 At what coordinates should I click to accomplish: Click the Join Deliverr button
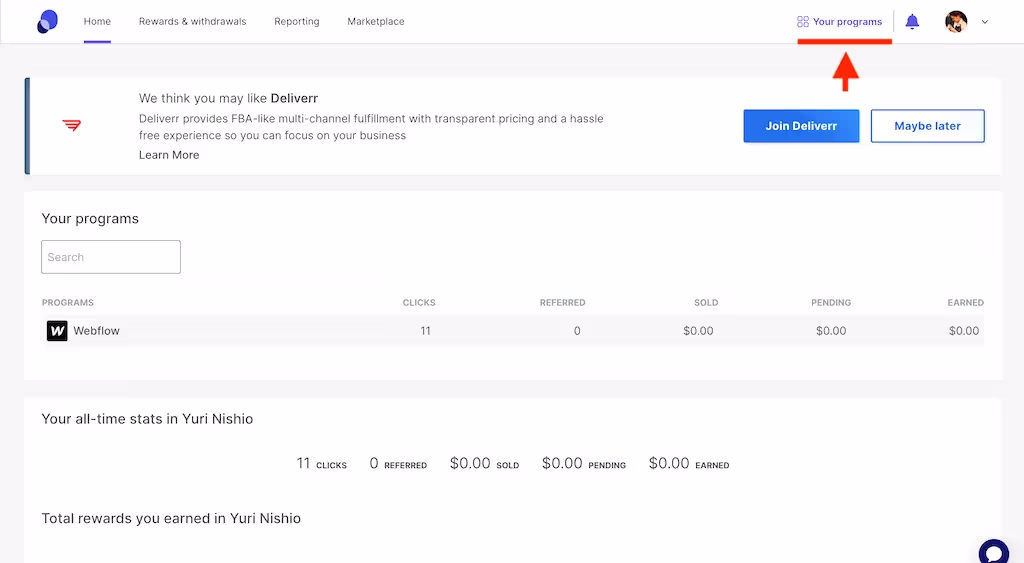tap(801, 126)
